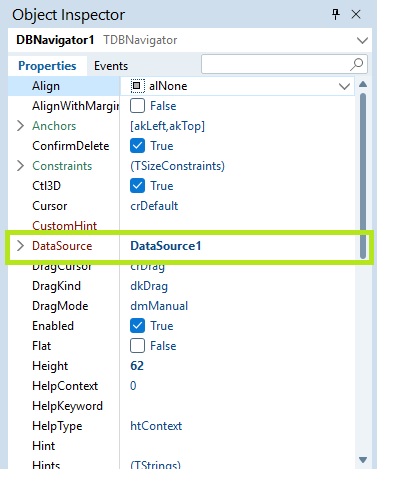Switch to the Events tab
This screenshot has width=397, height=483.
pos(111,66)
